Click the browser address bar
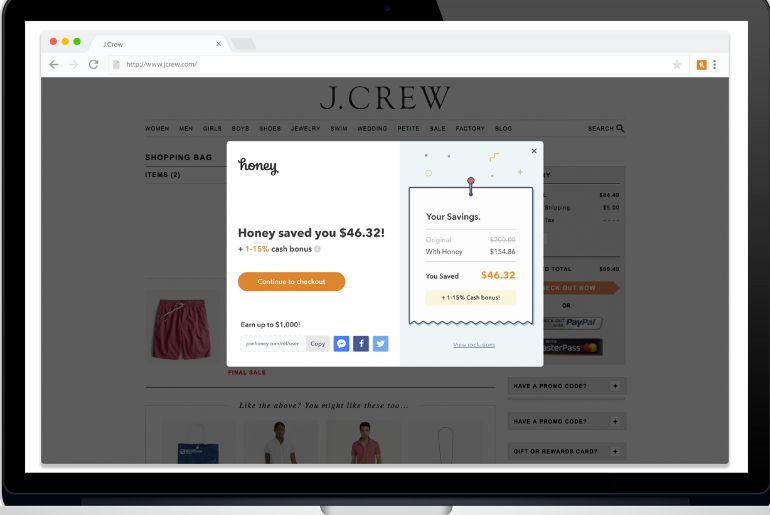This screenshot has height=515, width=770. click(390, 64)
